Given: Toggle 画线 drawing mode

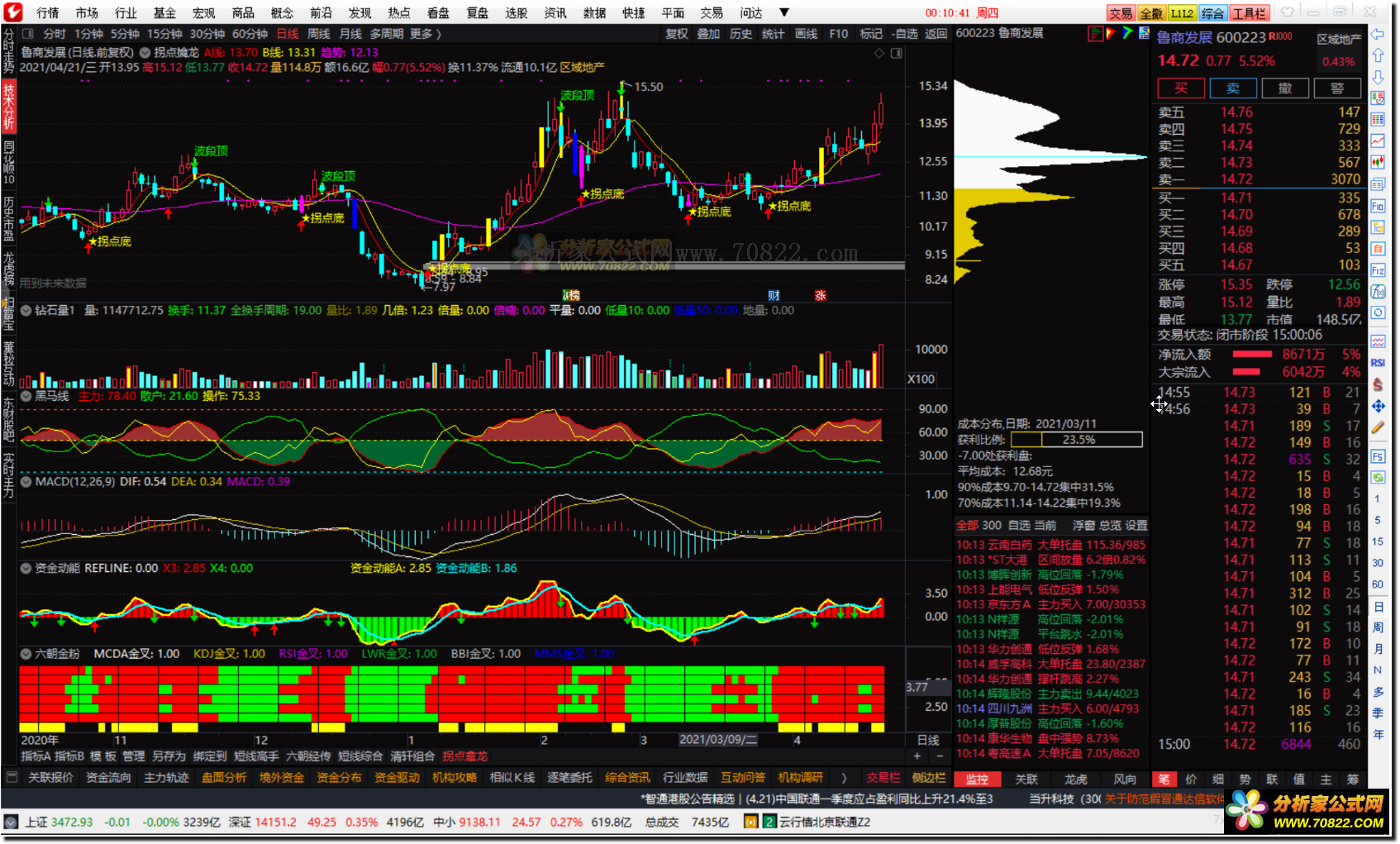Looking at the screenshot, I should tap(806, 34).
